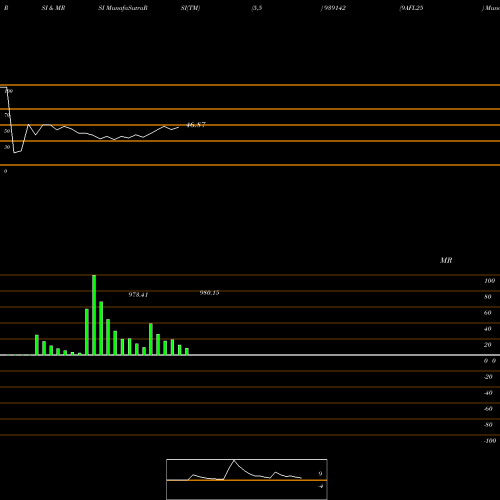Click the MR label above the bar chart
500x500 pixels.
click(446, 260)
